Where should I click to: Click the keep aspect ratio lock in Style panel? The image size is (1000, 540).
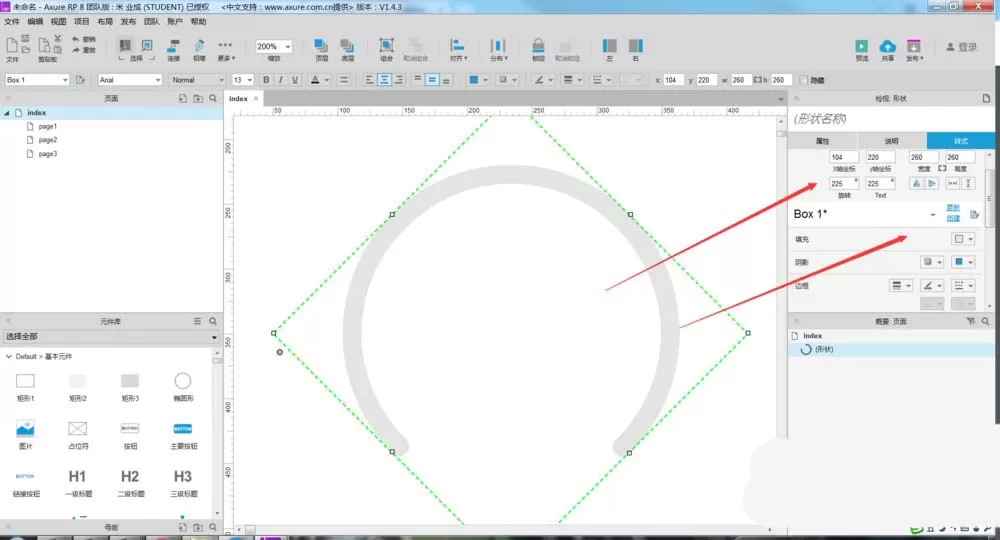coord(942,168)
